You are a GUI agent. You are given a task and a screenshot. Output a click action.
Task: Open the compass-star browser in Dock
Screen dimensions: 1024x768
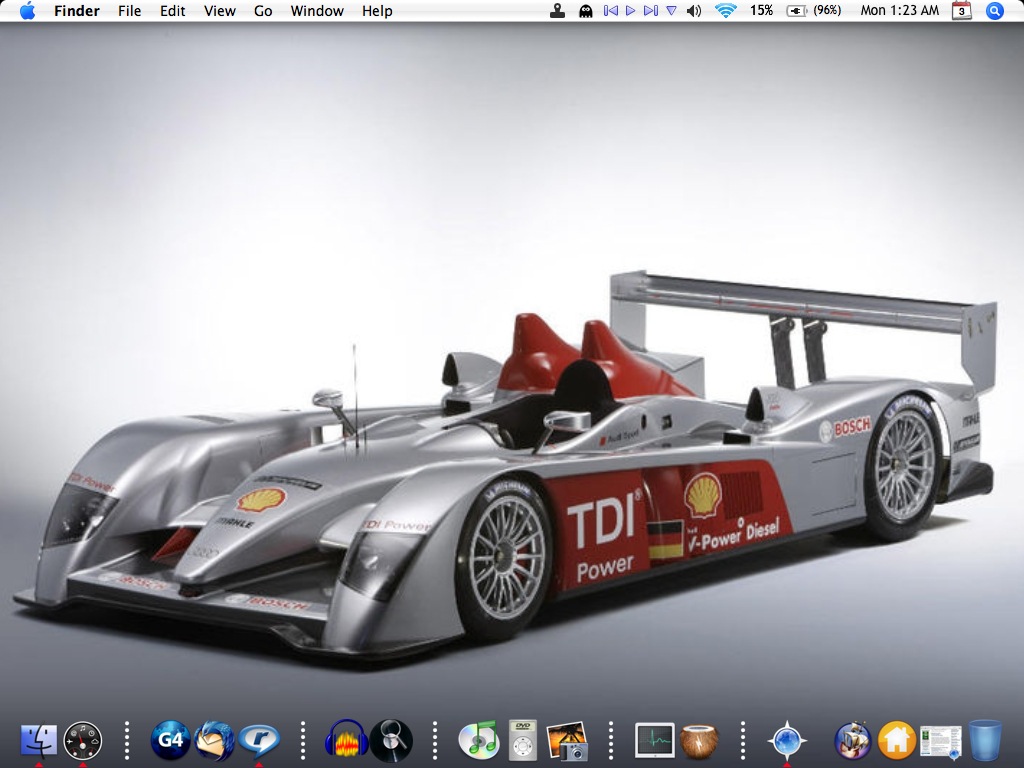(x=787, y=741)
